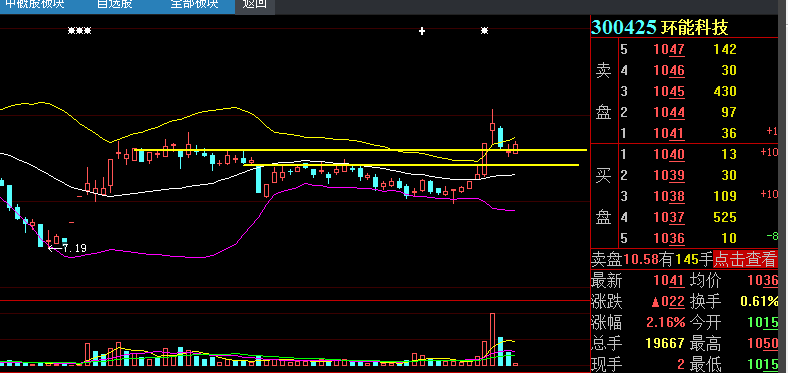Click the plus marker above the chart
788x373 pixels.
(x=422, y=31)
